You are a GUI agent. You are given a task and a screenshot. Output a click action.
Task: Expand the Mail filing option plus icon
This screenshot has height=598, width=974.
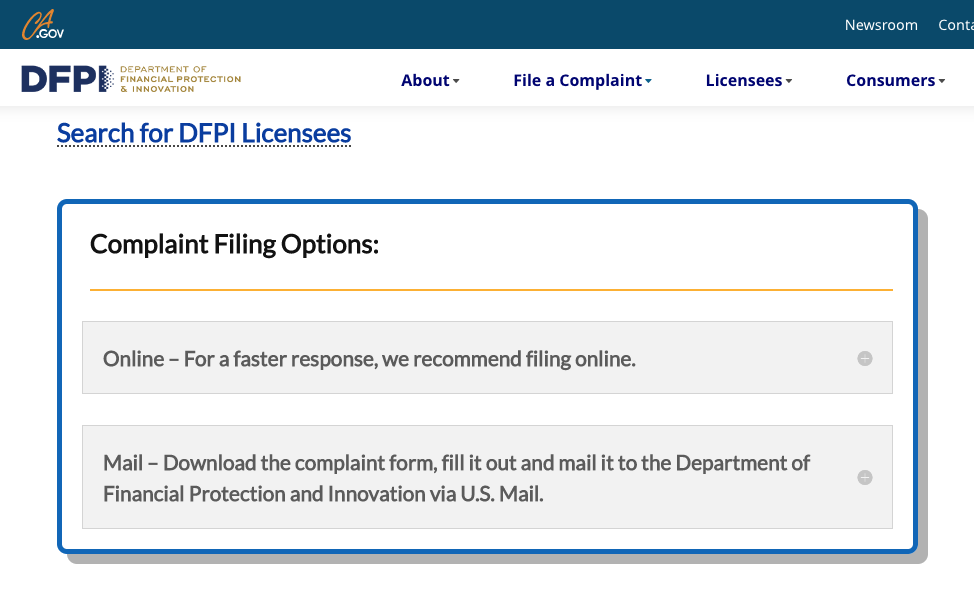point(865,477)
